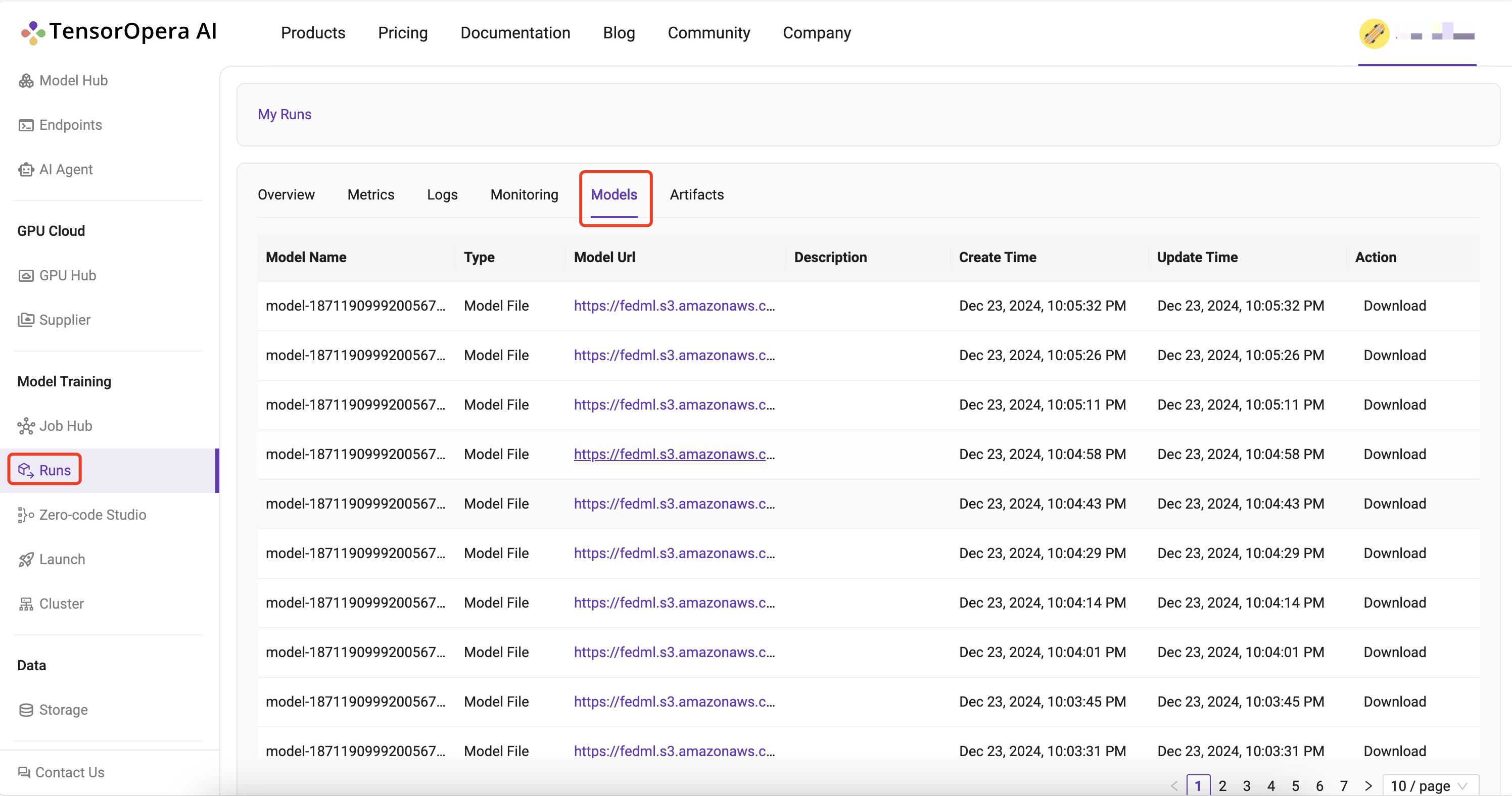Go to page 7 of models

[x=1344, y=785]
